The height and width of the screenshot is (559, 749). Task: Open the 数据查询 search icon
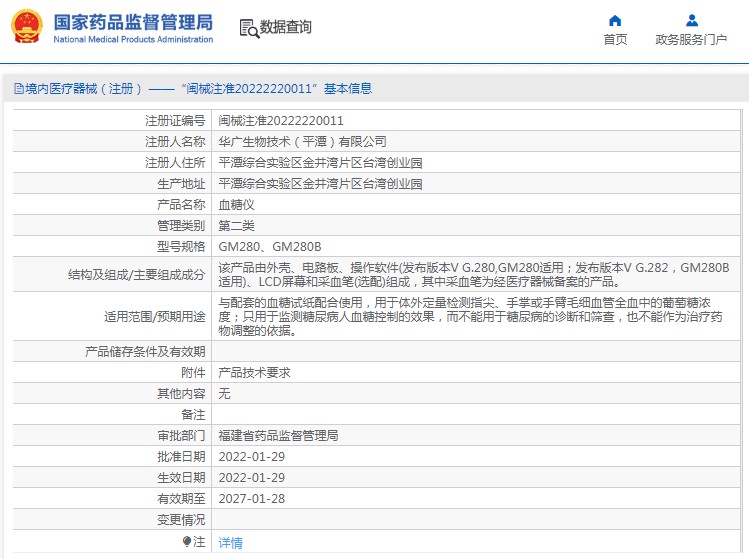click(249, 28)
